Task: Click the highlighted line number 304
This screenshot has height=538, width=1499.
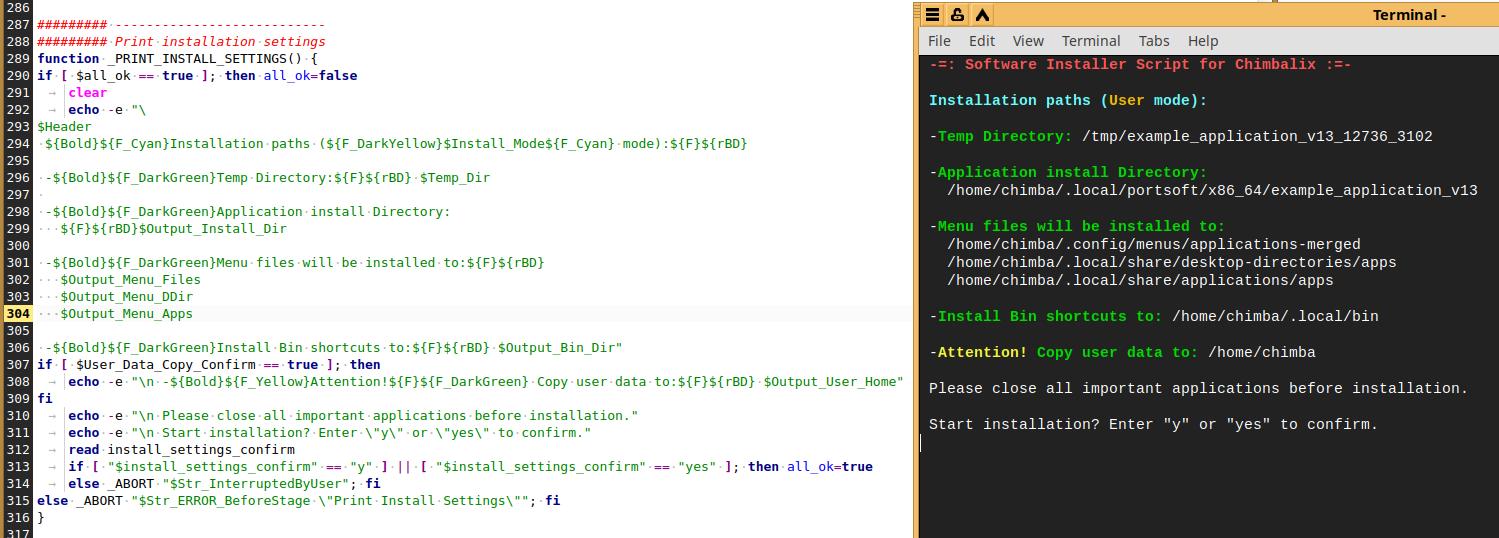Action: click(x=17, y=314)
